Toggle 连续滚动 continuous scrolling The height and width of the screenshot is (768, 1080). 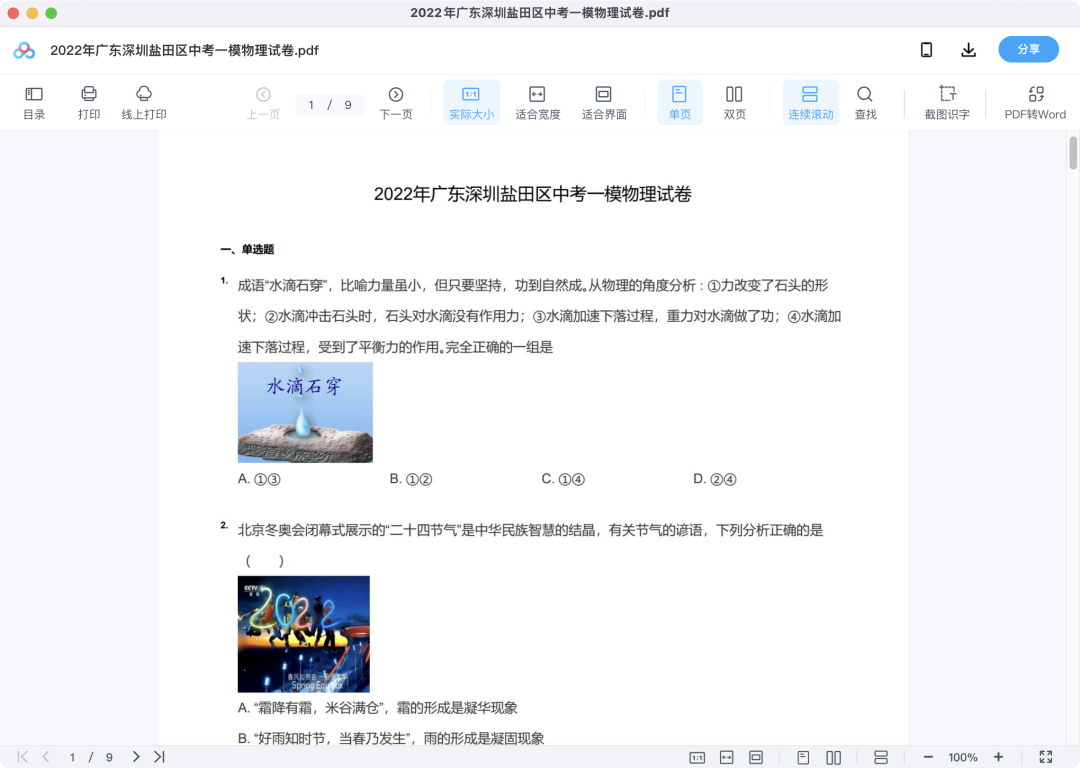click(811, 103)
